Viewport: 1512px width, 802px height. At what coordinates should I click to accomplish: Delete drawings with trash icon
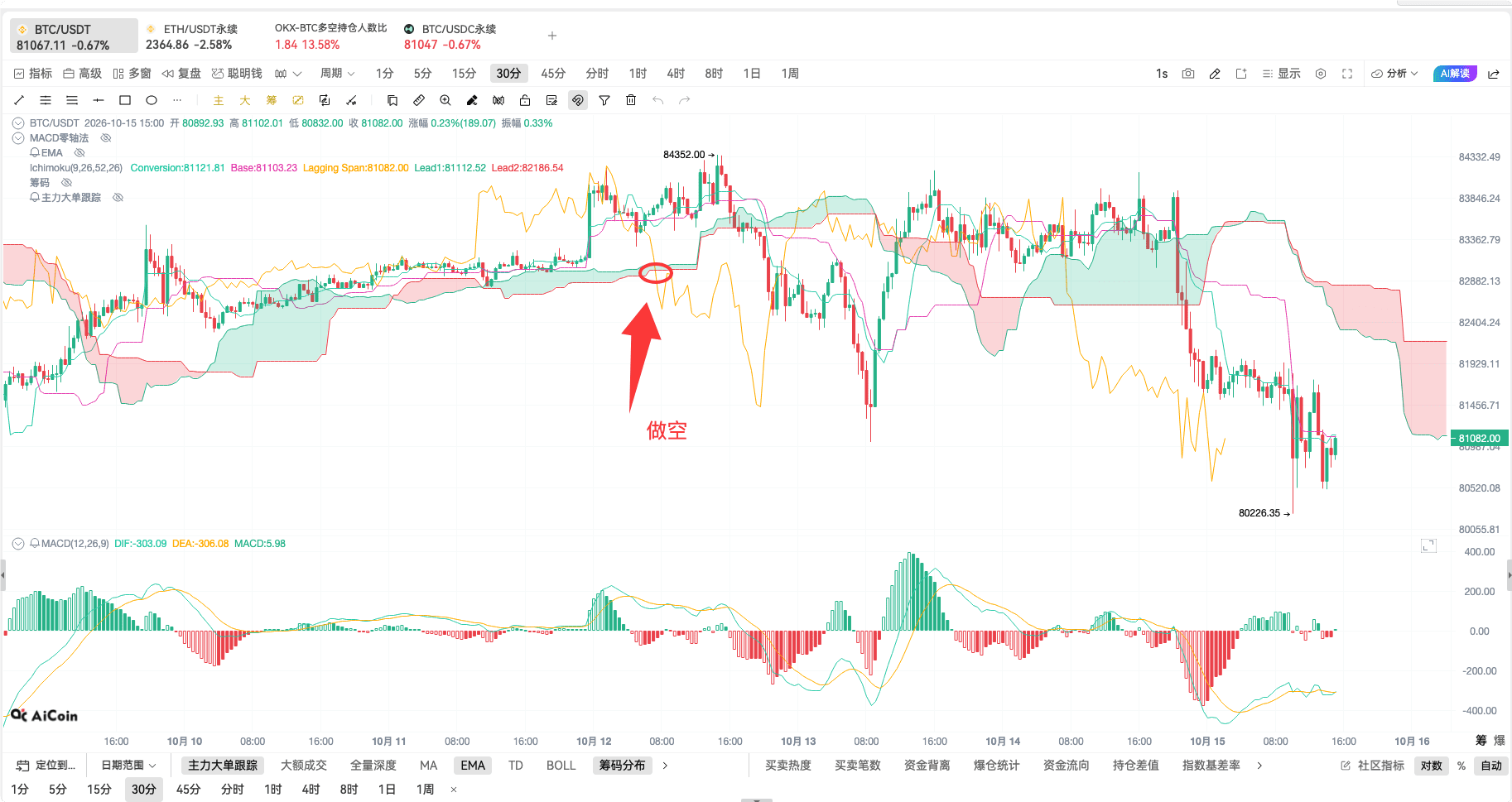(x=631, y=100)
